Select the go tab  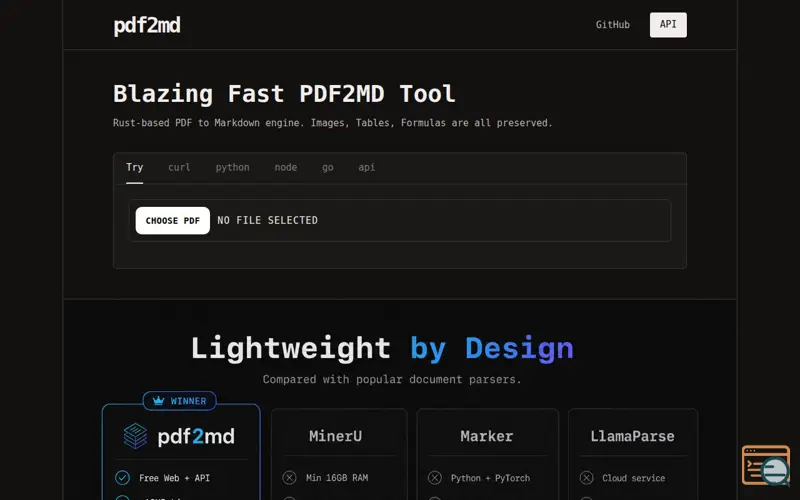[x=328, y=167]
